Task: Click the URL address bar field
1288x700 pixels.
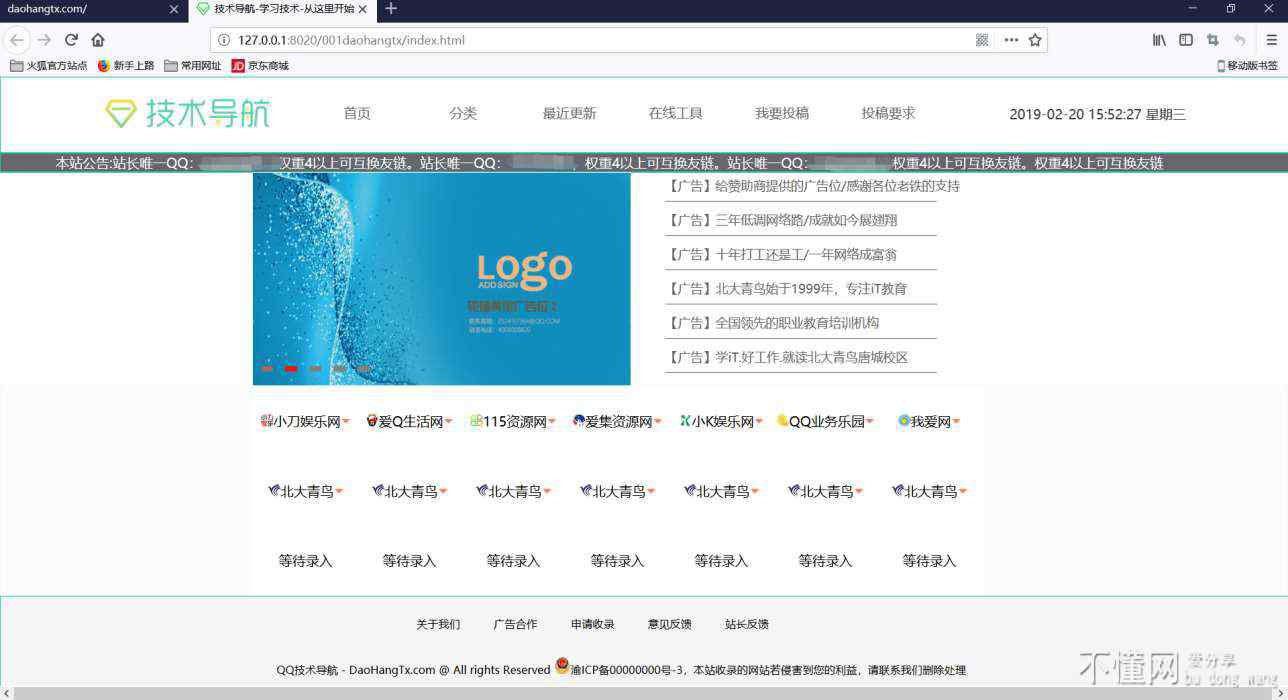Action: pyautogui.click(x=600, y=40)
